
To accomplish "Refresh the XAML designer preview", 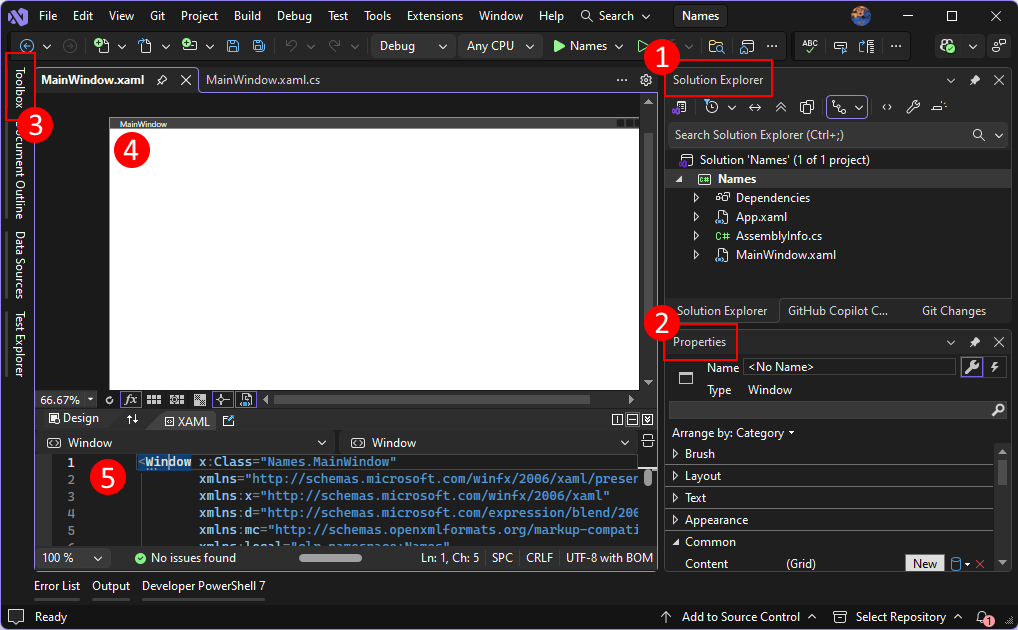I will point(110,398).
